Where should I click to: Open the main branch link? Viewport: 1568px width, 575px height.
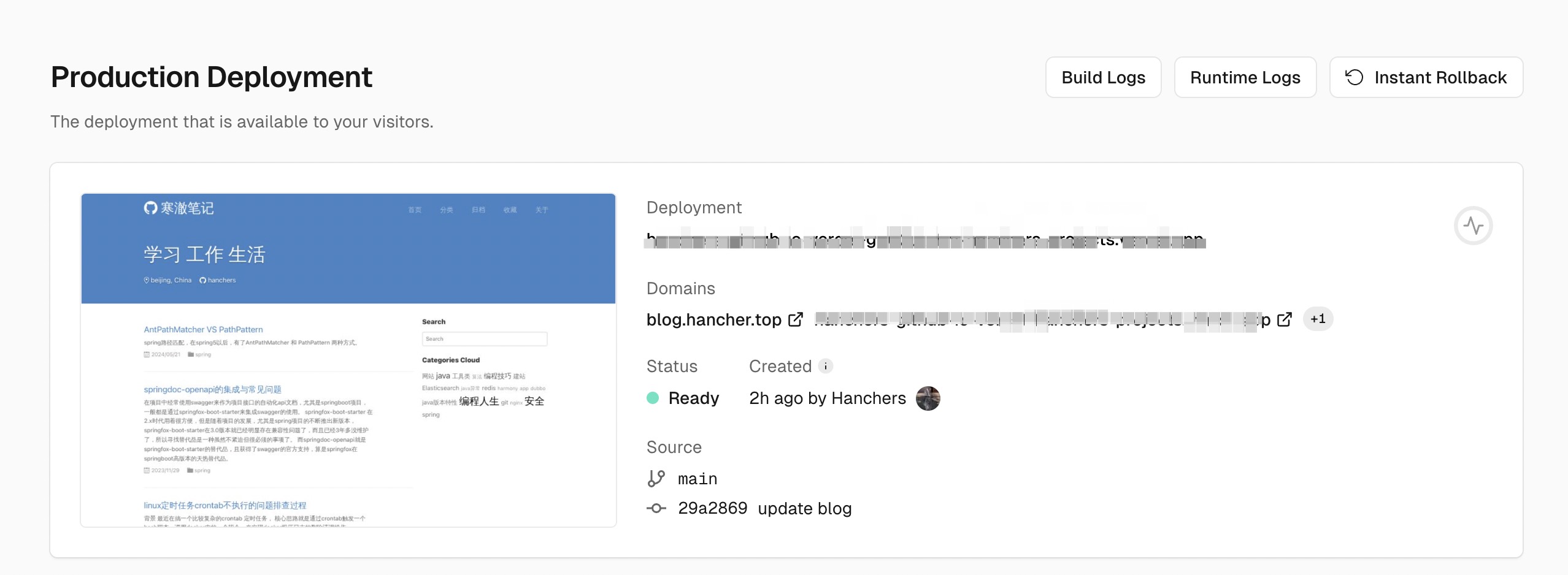(698, 479)
